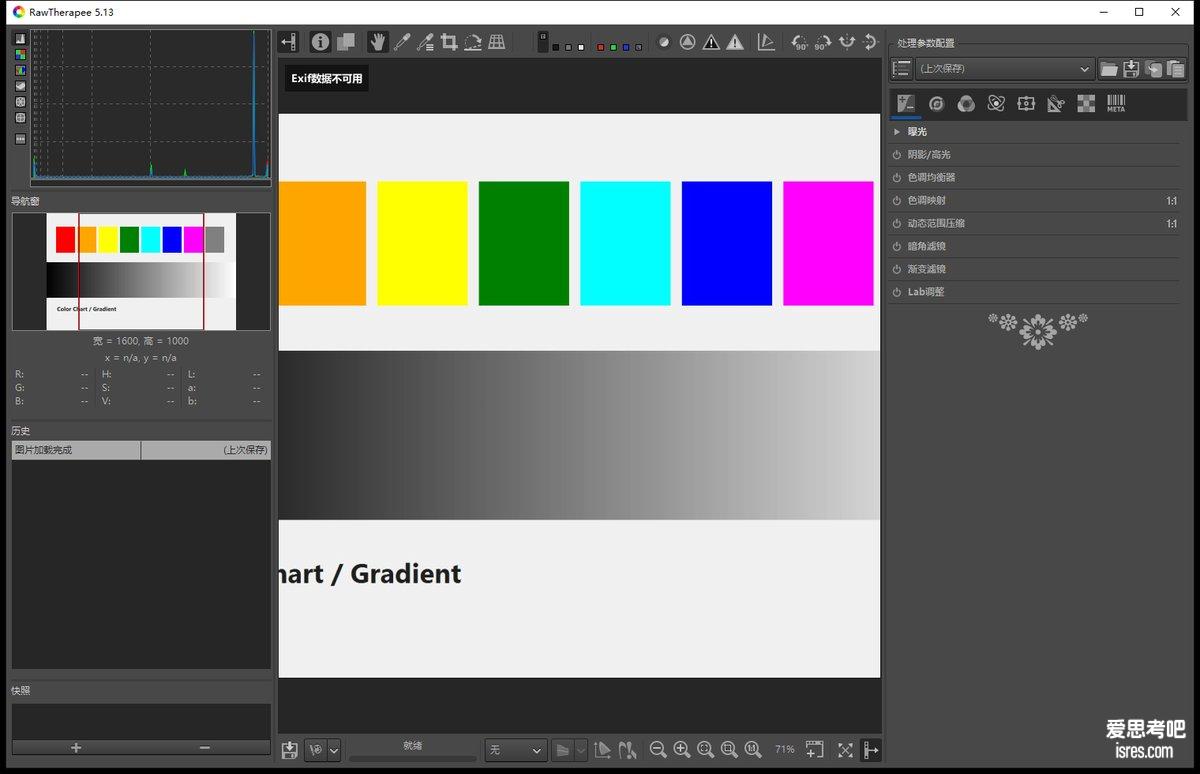Save the current image with the floppy icon
Screen dimensions: 1200x774
click(290, 750)
